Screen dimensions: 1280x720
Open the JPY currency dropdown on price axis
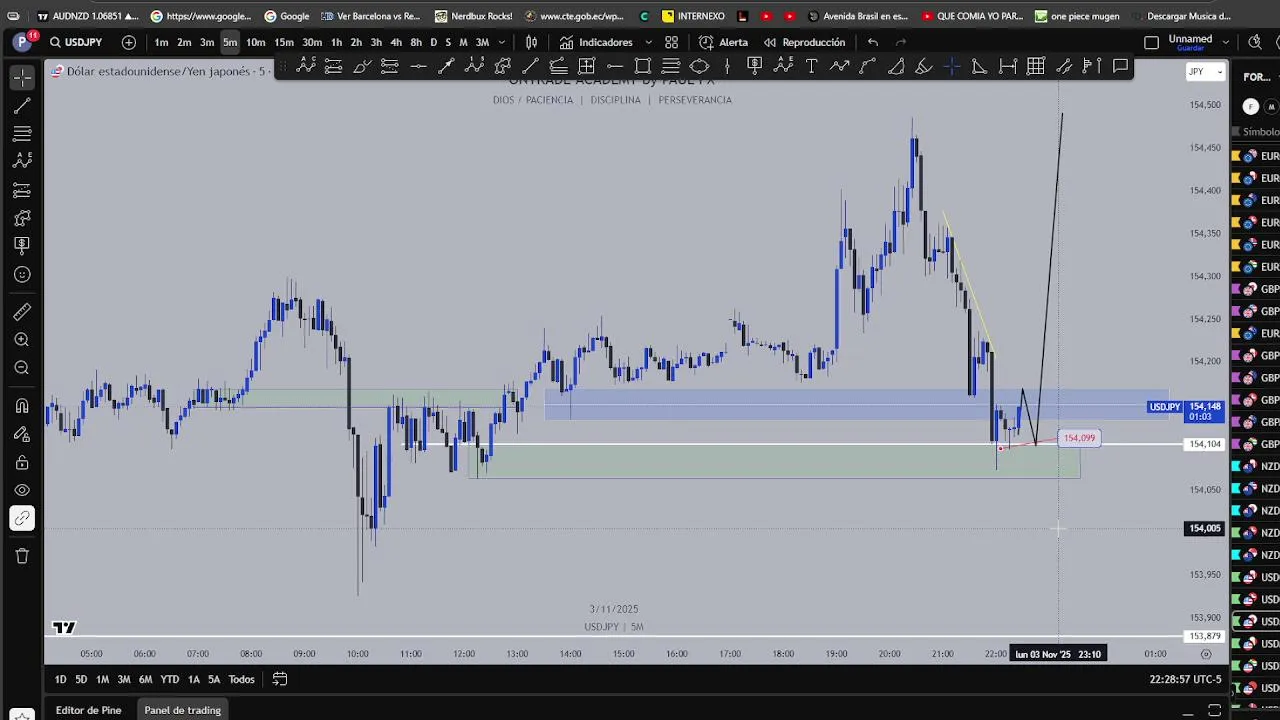point(1205,72)
